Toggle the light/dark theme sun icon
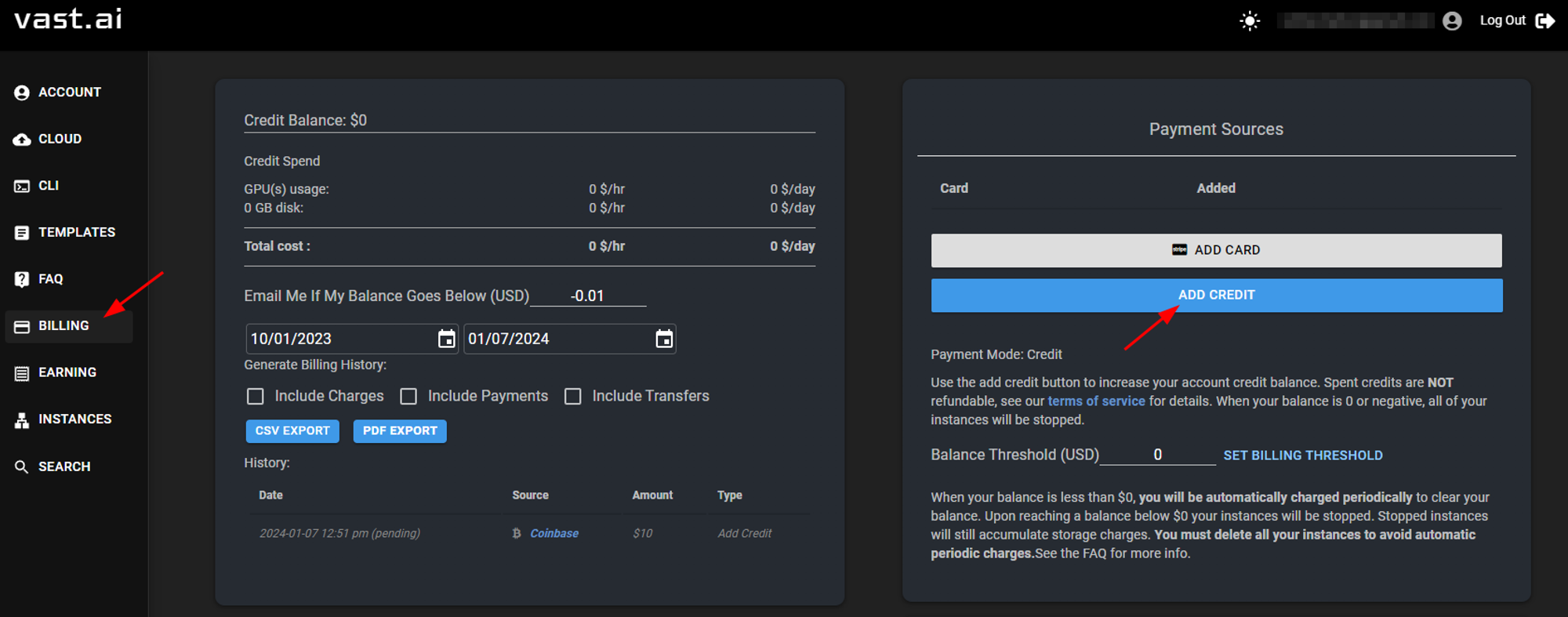 (x=1250, y=21)
